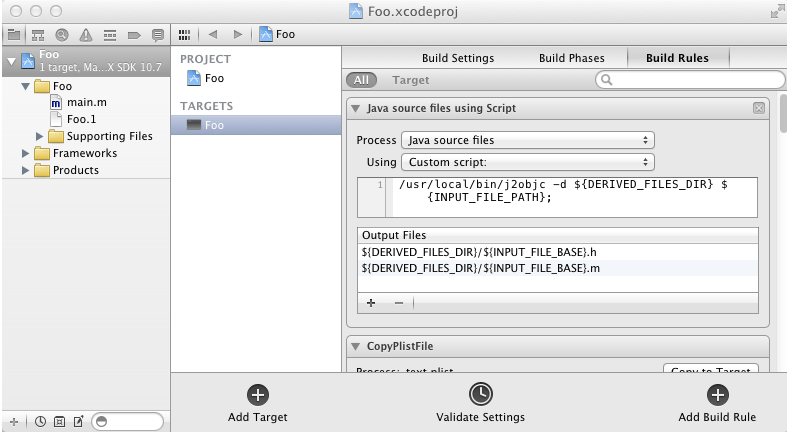Open the Project navigator folder icon
787x432 pixels.
[x=14, y=35]
